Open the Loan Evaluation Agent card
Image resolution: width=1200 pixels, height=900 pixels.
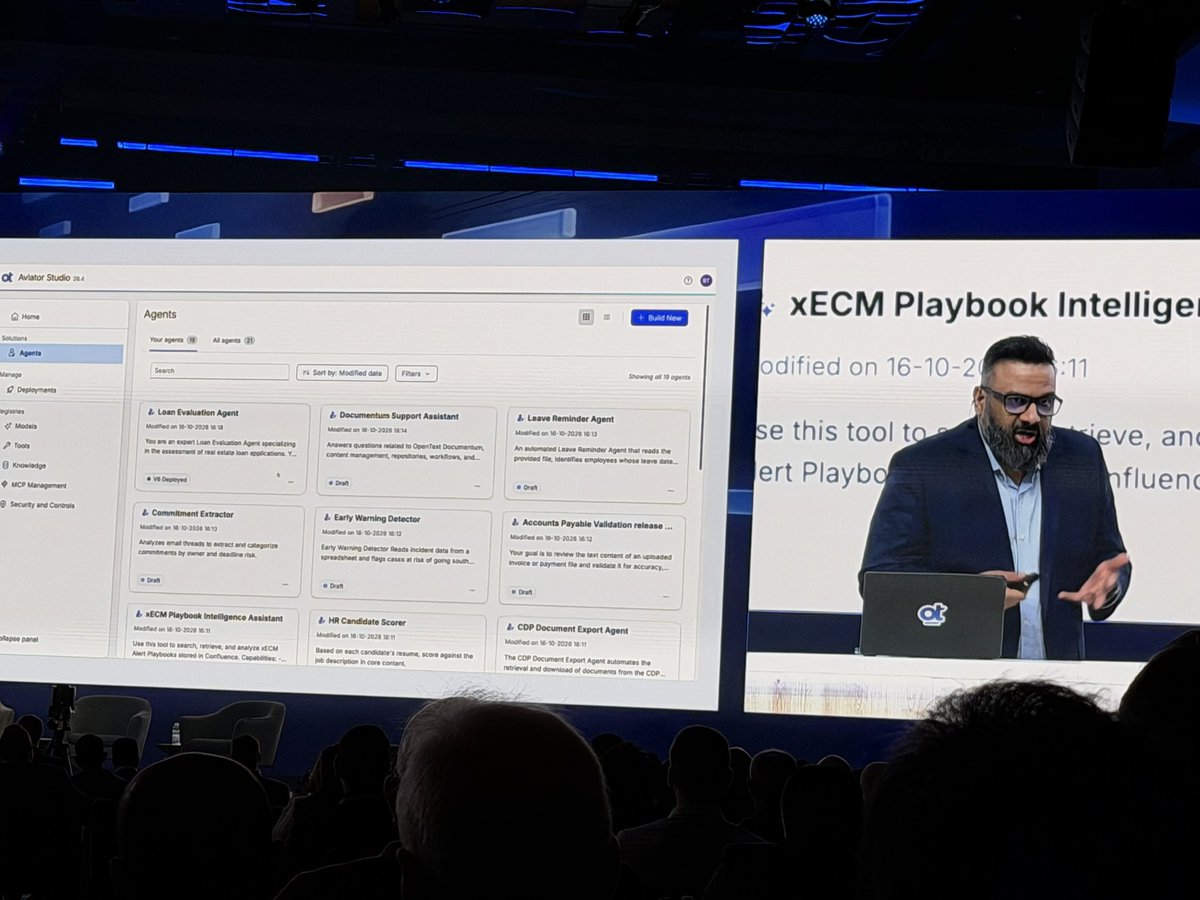223,448
